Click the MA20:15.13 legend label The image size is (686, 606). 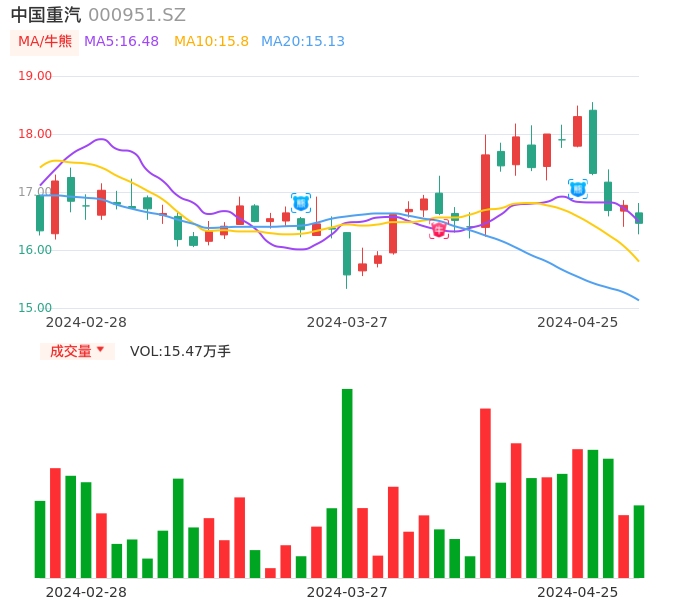tap(303, 42)
